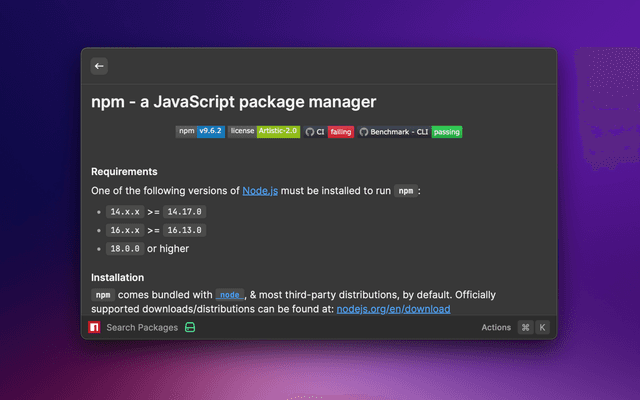Click the Search Packages label
Image resolution: width=640 pixels, height=400 pixels.
[142, 327]
